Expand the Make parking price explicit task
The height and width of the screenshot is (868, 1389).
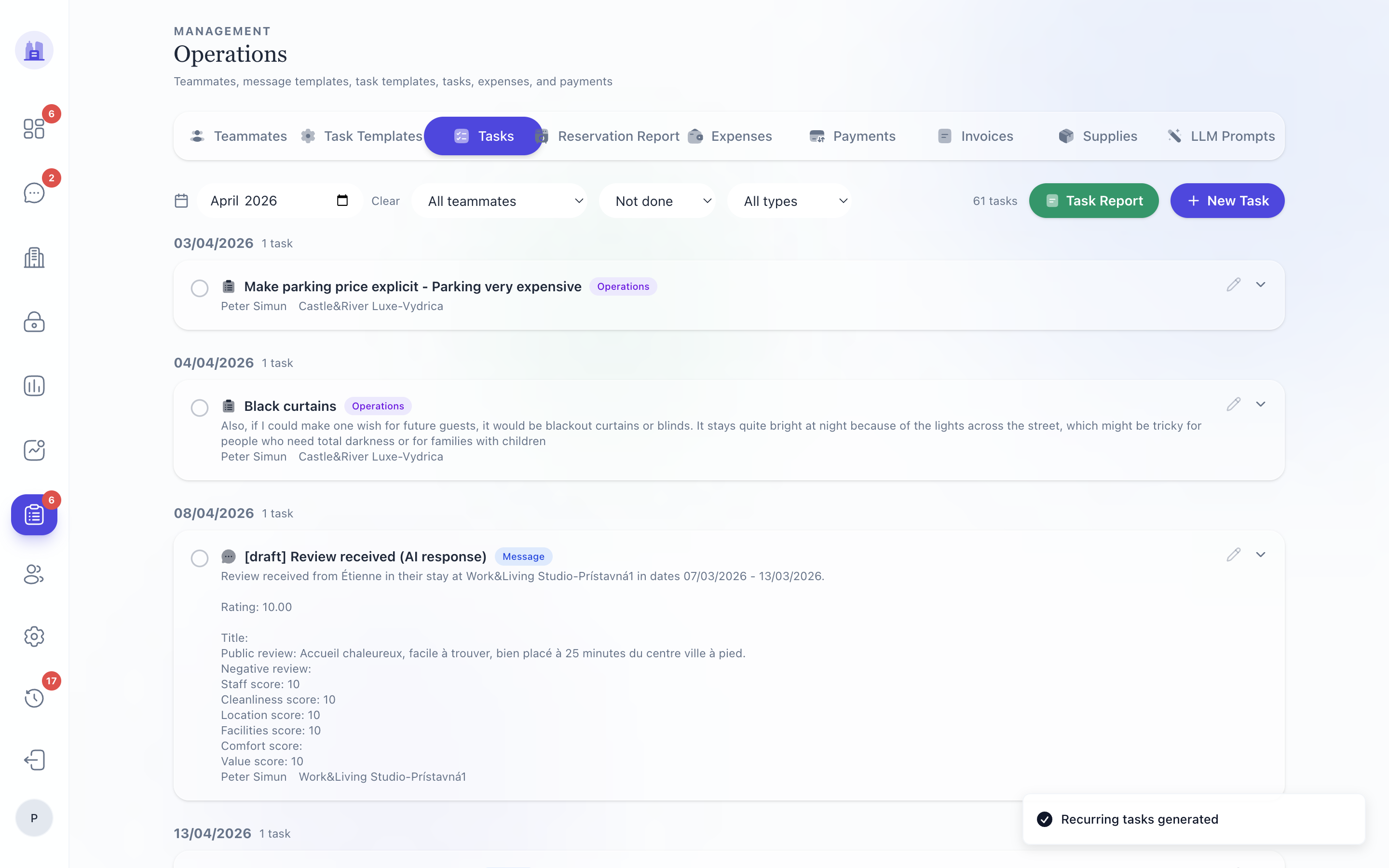click(x=1260, y=285)
